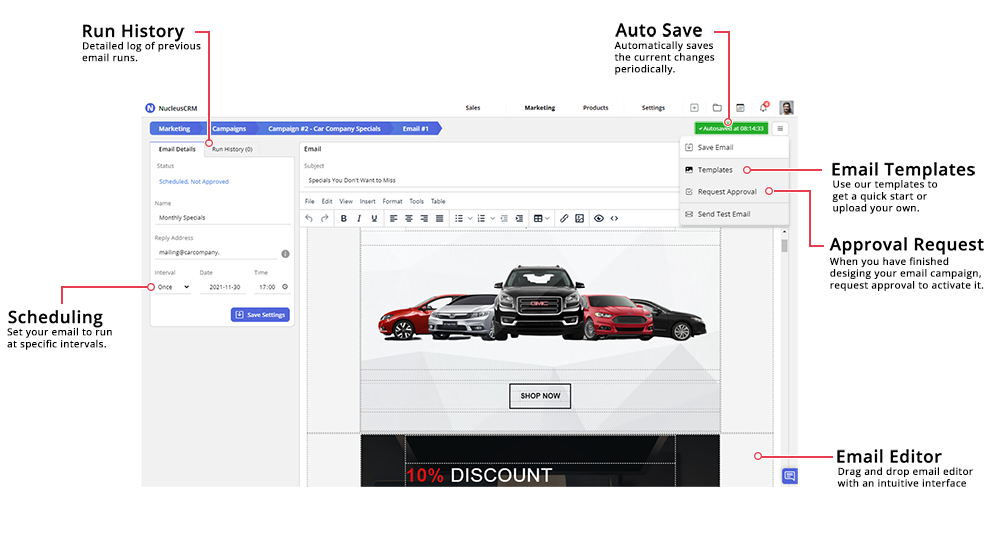Viewport: 990px width, 547px height.
Task: Click the Email #1 breadcrumb
Action: (416, 129)
